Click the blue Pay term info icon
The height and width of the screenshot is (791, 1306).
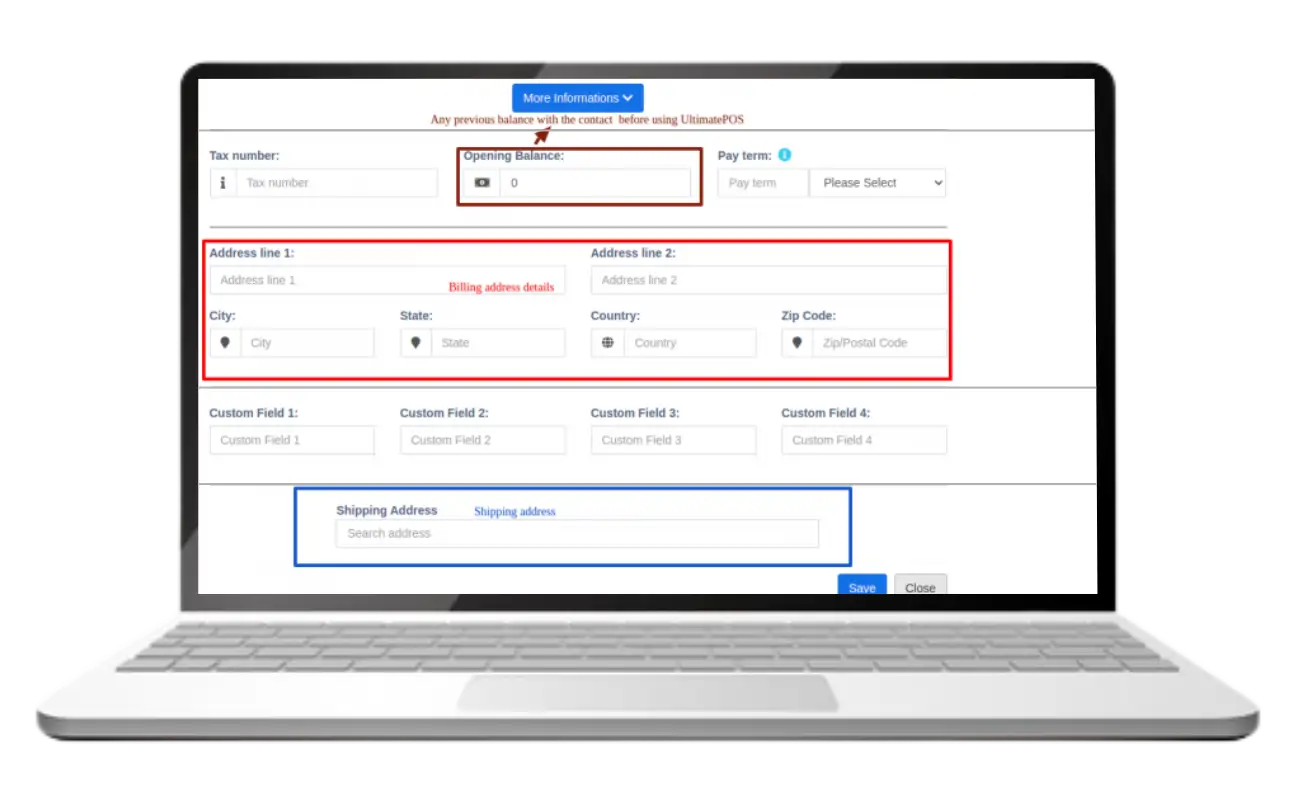pyautogui.click(x=784, y=155)
